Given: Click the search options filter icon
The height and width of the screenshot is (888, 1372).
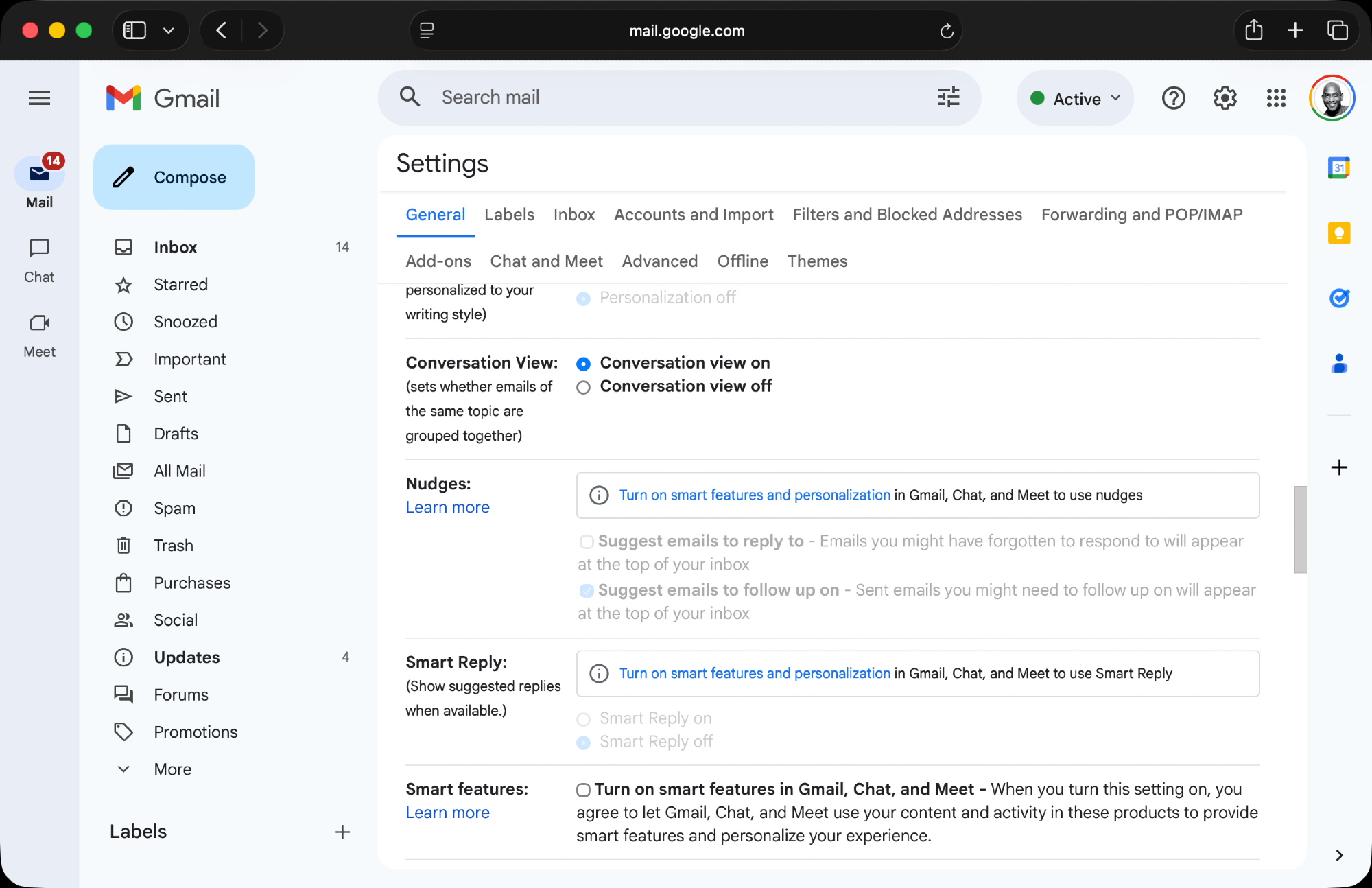Looking at the screenshot, I should [x=948, y=97].
